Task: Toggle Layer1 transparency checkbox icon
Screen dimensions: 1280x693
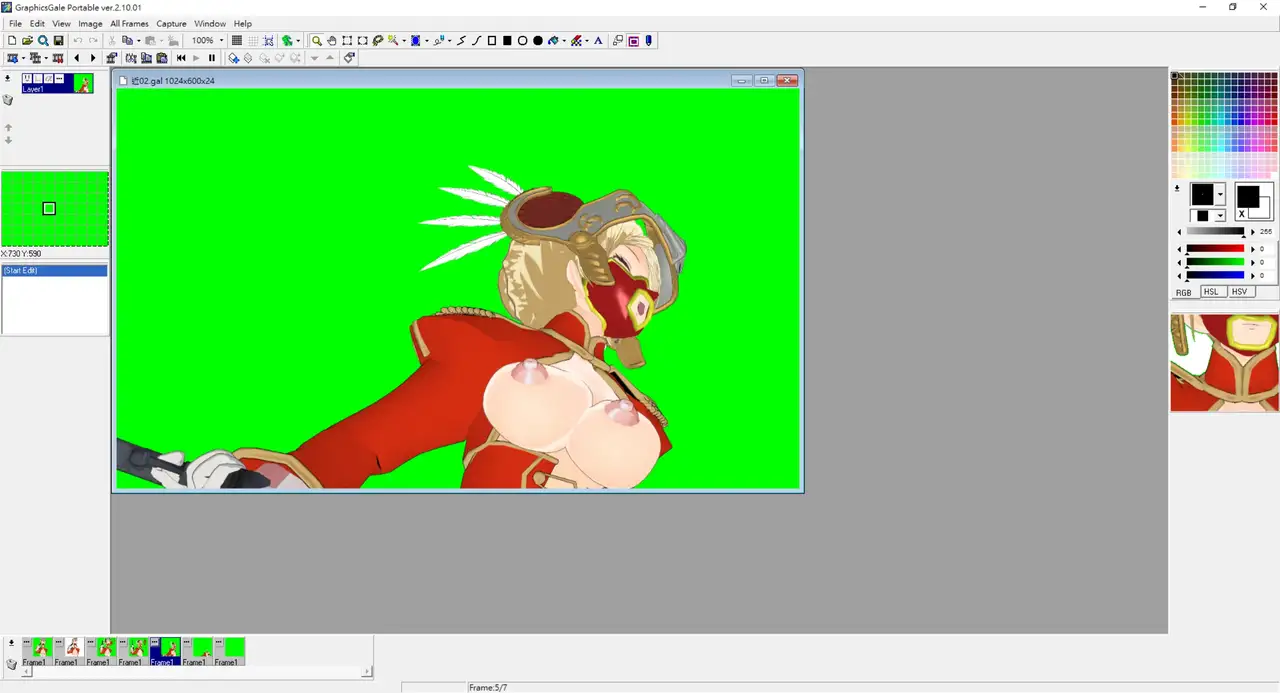Action: [x=38, y=78]
